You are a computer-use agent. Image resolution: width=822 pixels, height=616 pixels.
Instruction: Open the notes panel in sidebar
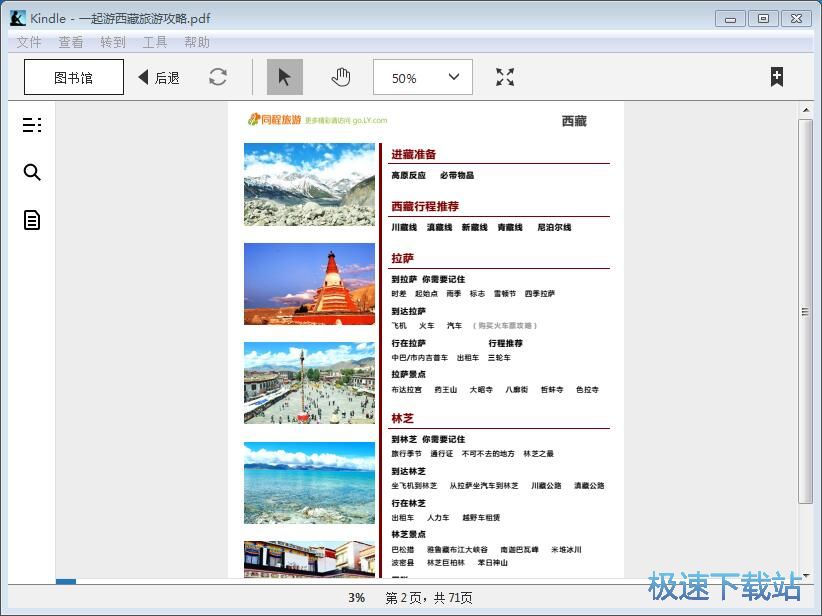(31, 220)
